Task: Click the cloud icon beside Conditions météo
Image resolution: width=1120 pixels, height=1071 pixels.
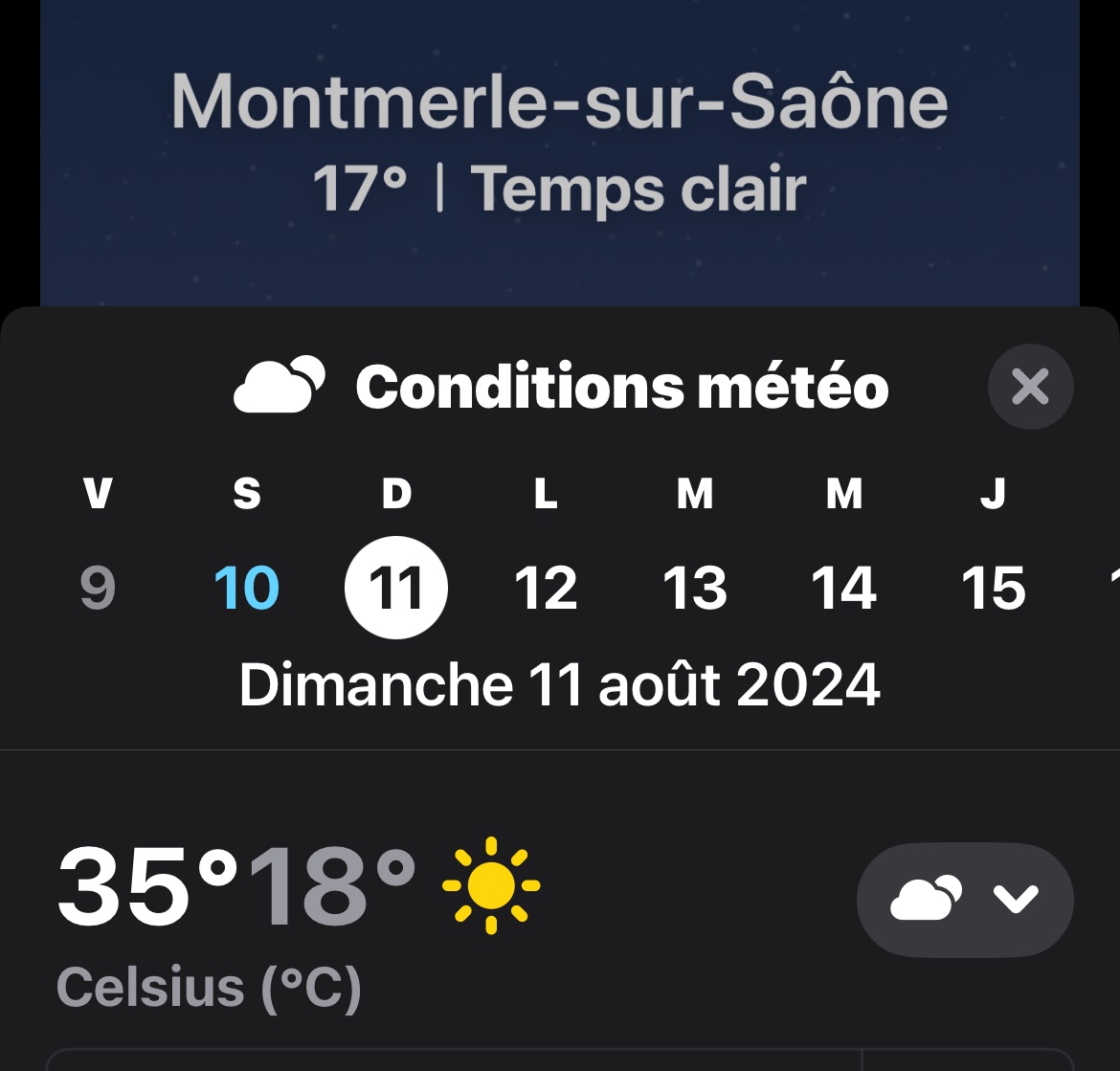Action: [x=279, y=386]
